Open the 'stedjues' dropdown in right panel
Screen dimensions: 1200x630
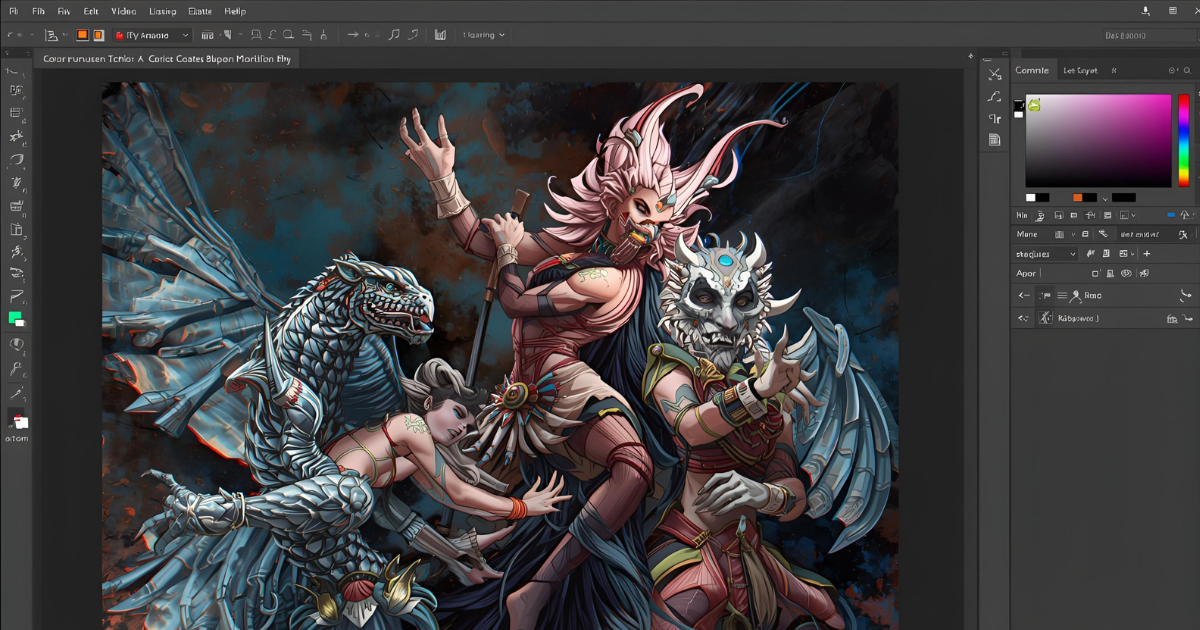(x=1046, y=254)
